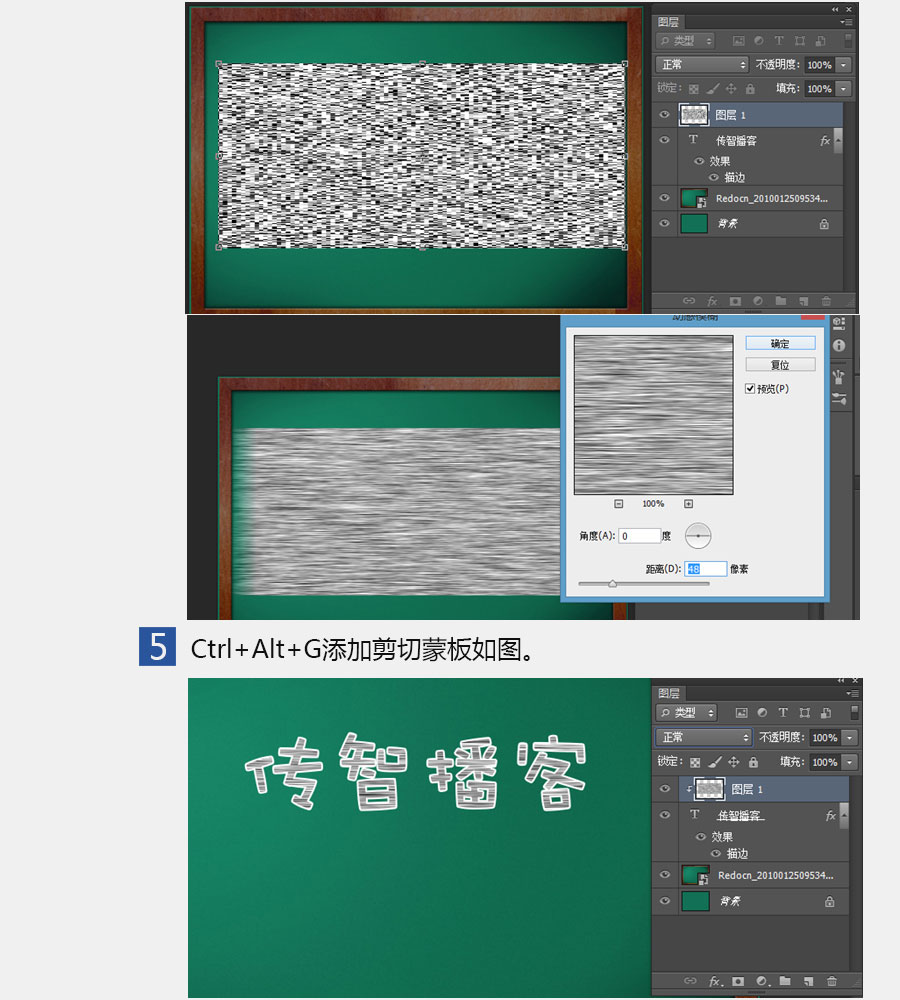Click the type-layer filter T icon in the lower Layers panel
The width and height of the screenshot is (900, 1000).
tap(783, 712)
